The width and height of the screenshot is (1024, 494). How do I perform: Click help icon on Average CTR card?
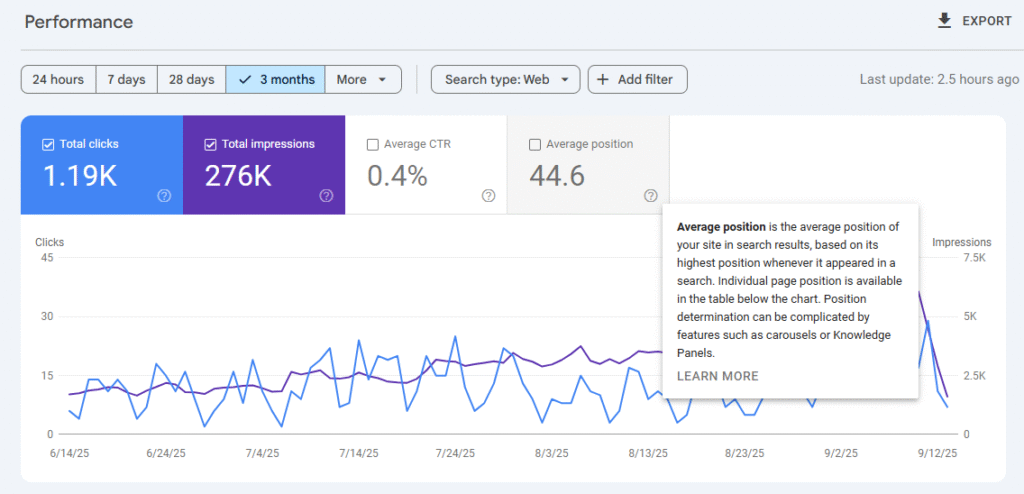click(x=488, y=196)
